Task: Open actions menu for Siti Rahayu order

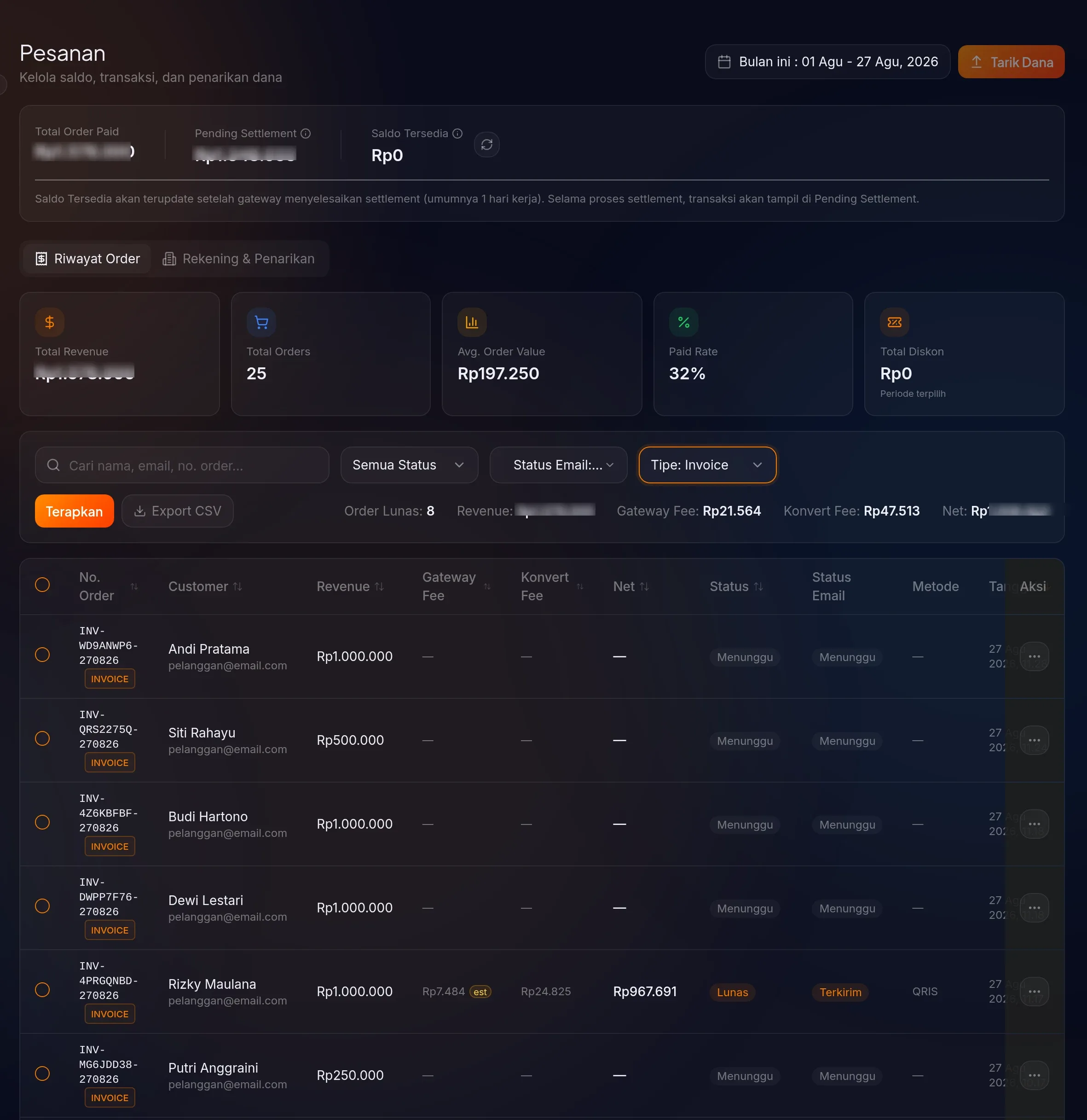Action: [1034, 740]
